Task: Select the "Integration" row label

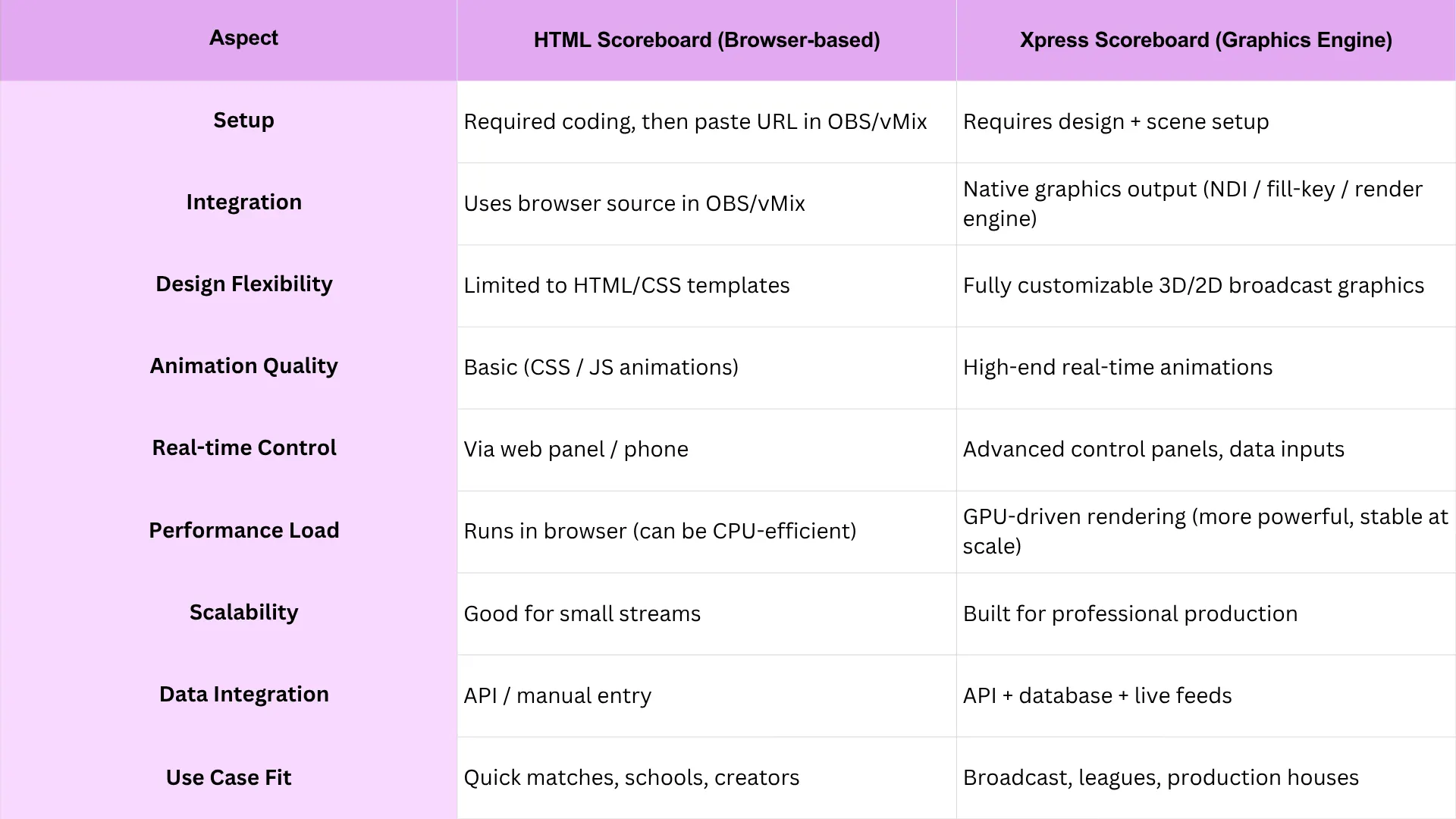Action: (243, 202)
